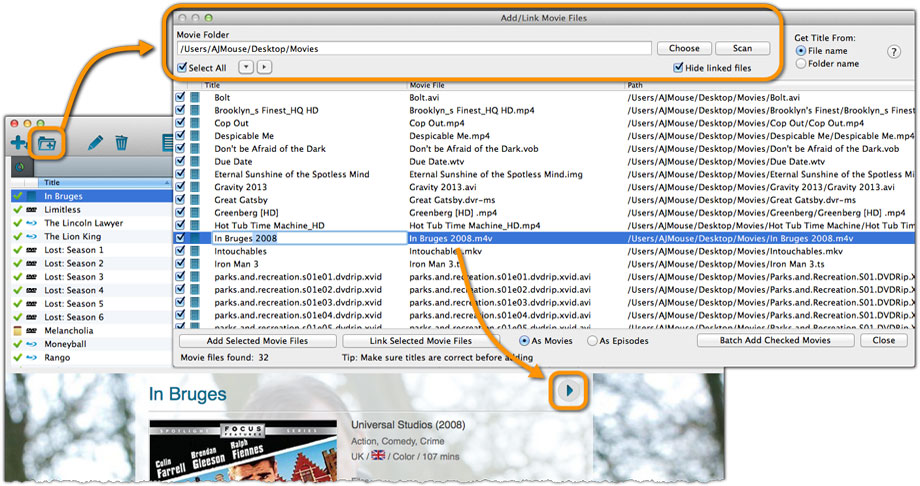
Task: Click the Blu-ray icon beside The Lincoln Lawyer
Action: [32, 223]
